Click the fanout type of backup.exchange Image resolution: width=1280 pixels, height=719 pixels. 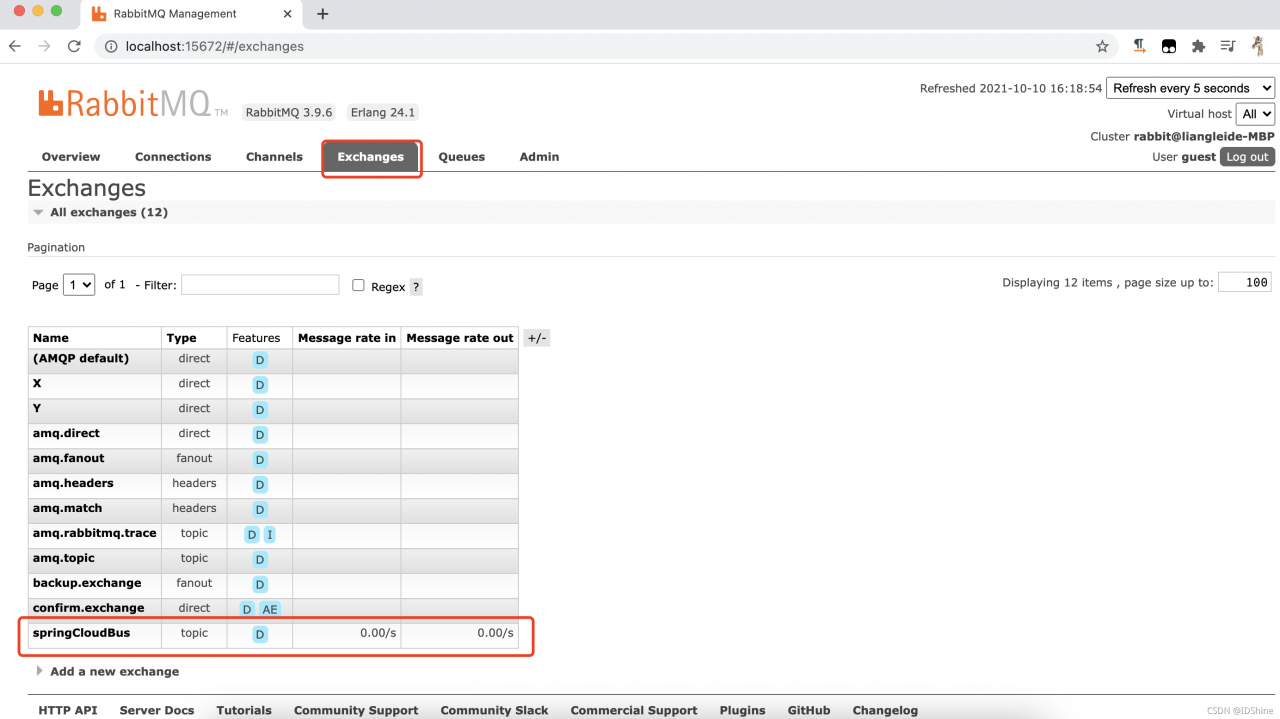(x=194, y=583)
